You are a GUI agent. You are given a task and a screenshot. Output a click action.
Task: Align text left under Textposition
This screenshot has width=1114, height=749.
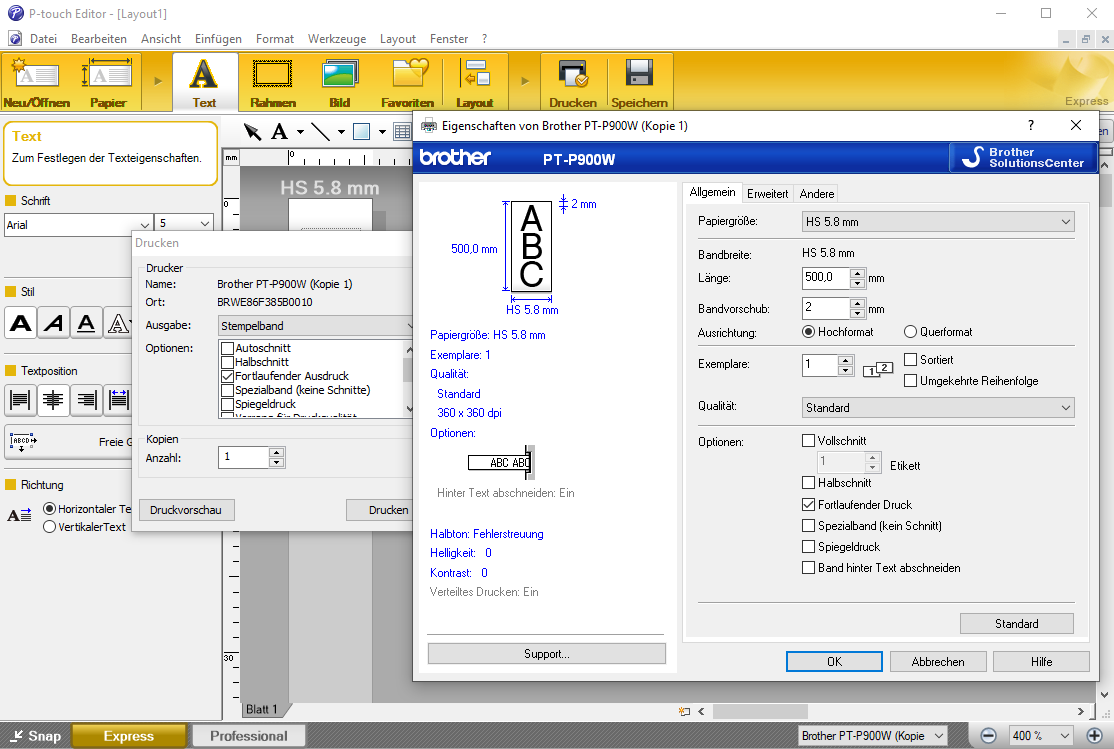pyautogui.click(x=20, y=400)
